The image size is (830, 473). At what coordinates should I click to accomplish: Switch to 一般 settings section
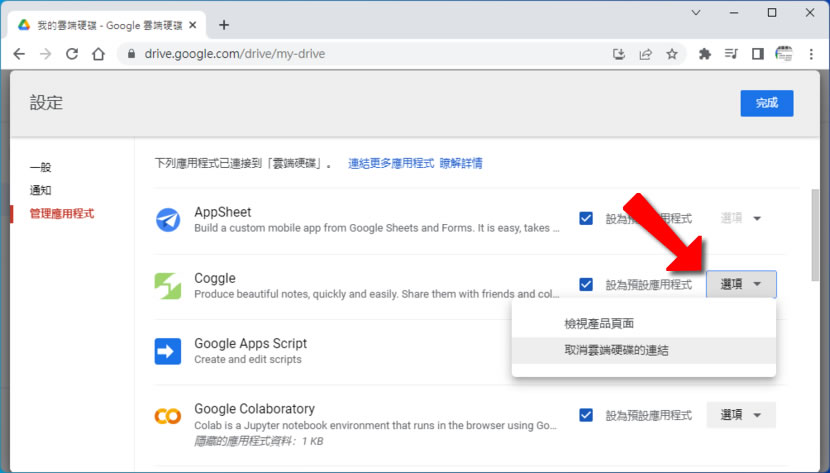(40, 167)
